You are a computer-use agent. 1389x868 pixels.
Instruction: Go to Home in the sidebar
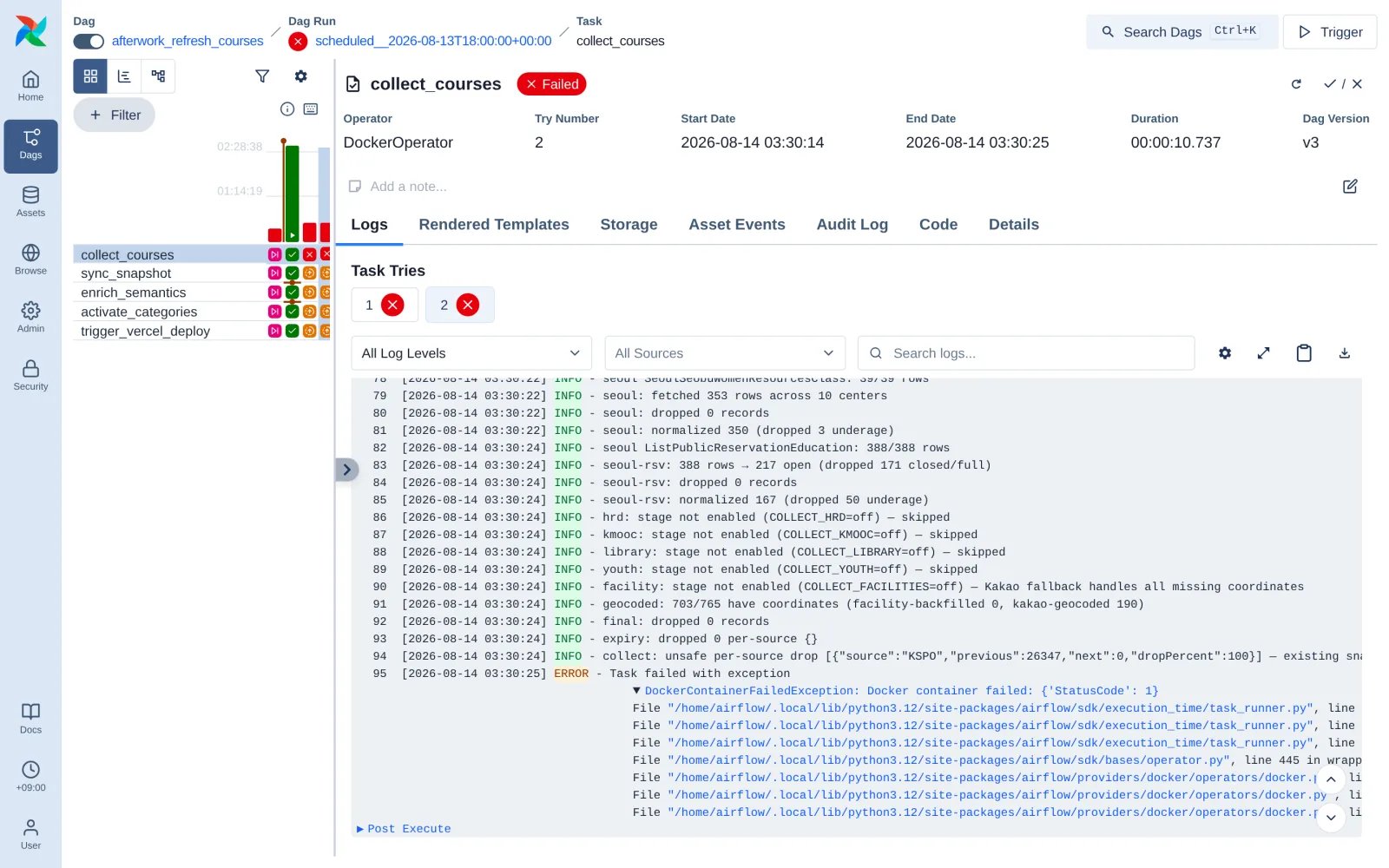coord(30,86)
